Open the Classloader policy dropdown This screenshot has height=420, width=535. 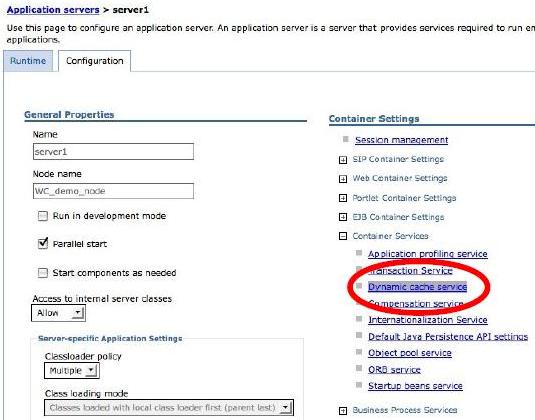pos(72,371)
